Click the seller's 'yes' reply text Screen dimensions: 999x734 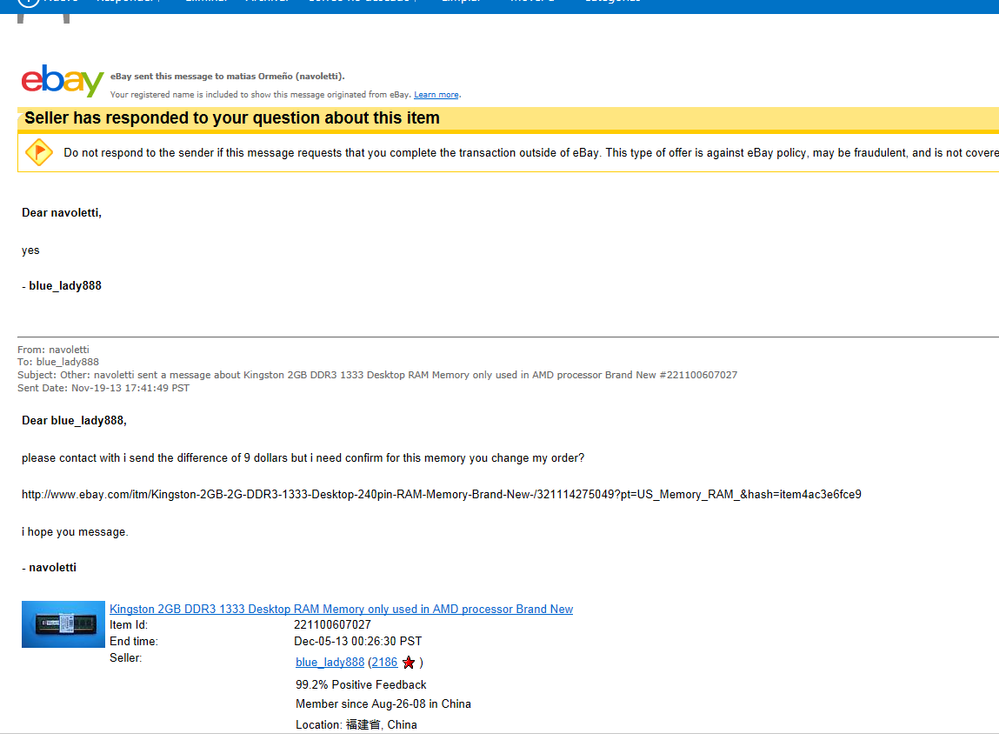click(x=31, y=250)
